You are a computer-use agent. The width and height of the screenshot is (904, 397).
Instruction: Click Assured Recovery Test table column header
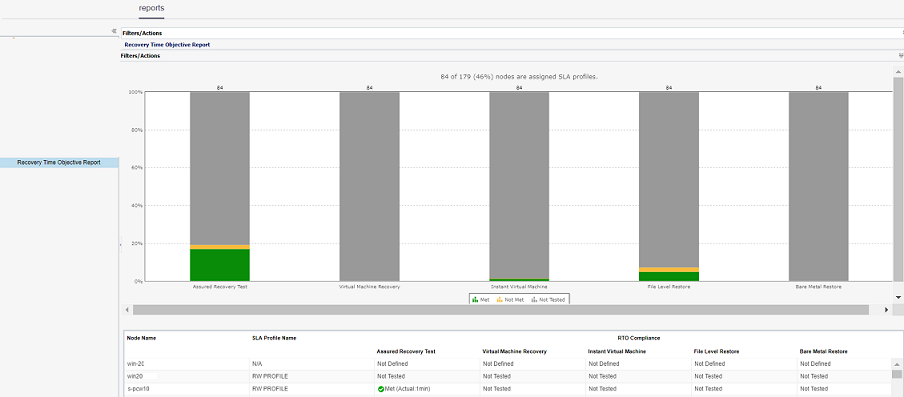click(x=406, y=351)
